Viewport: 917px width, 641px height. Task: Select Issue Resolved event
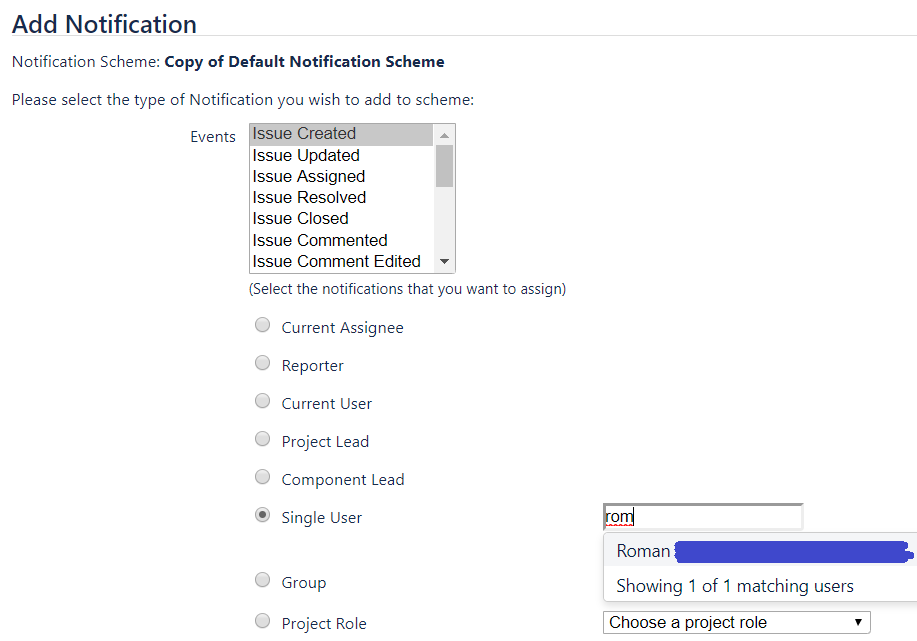(x=342, y=198)
